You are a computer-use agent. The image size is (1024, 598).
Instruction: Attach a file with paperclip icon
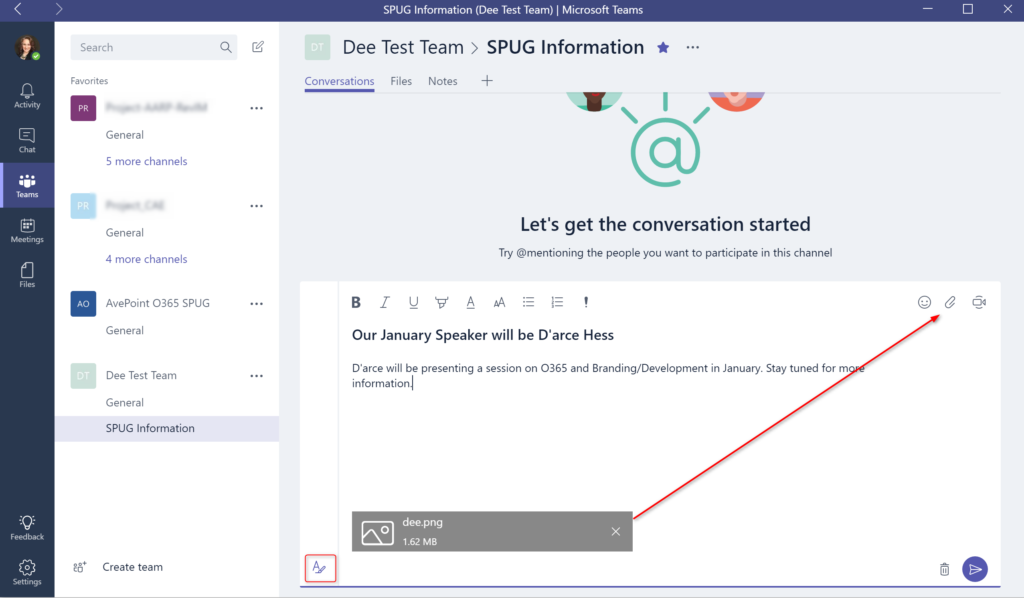[950, 302]
